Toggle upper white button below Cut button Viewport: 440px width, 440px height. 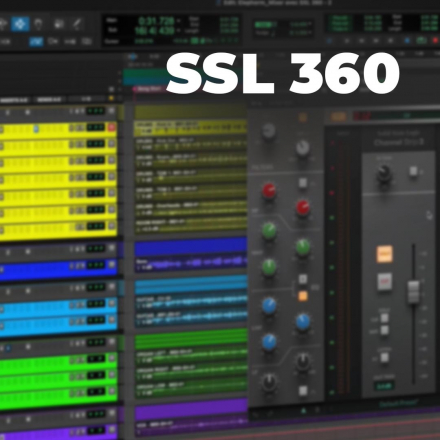[384, 318]
